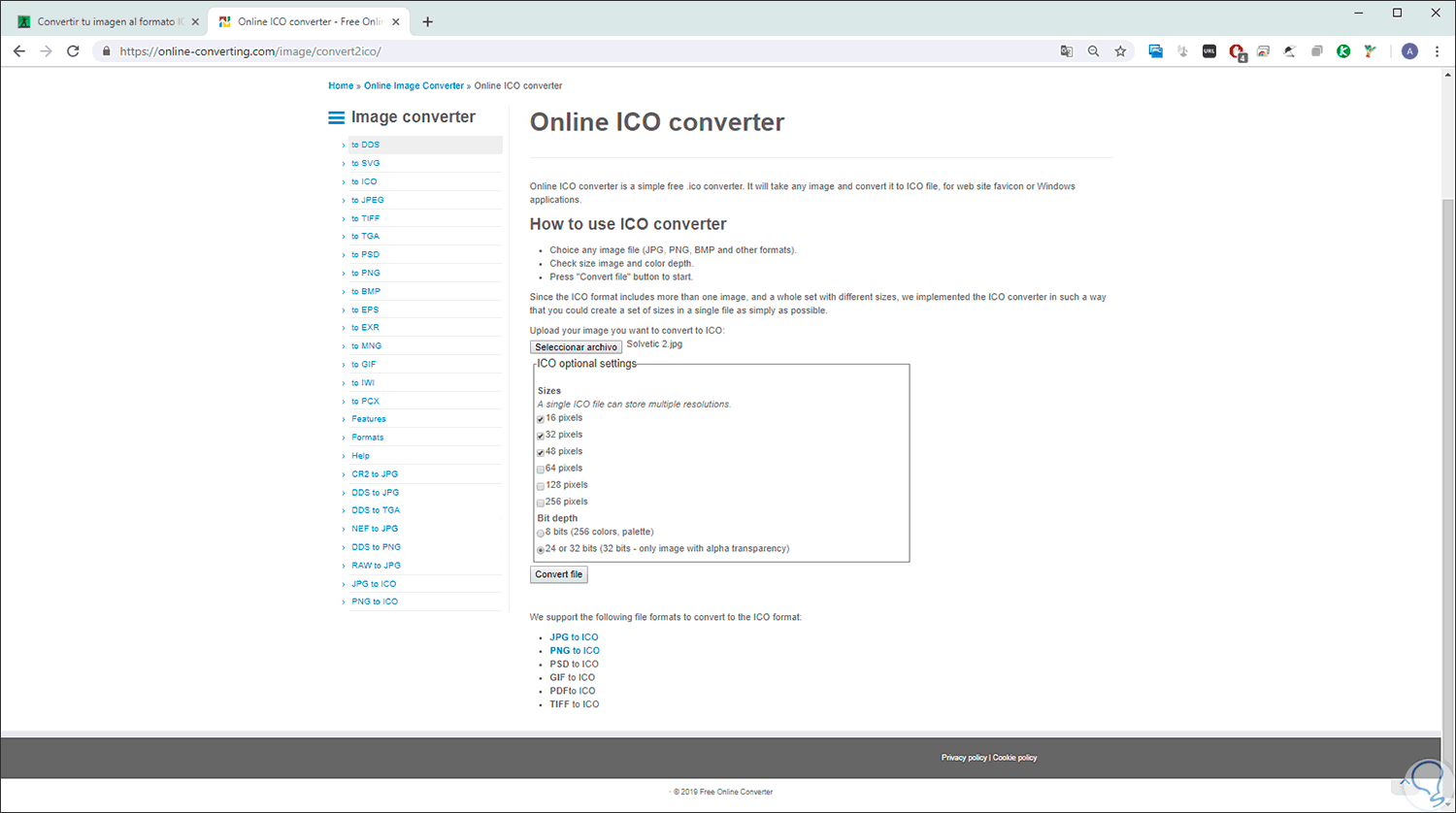Click the blue PC monitor extension icon

click(1155, 51)
